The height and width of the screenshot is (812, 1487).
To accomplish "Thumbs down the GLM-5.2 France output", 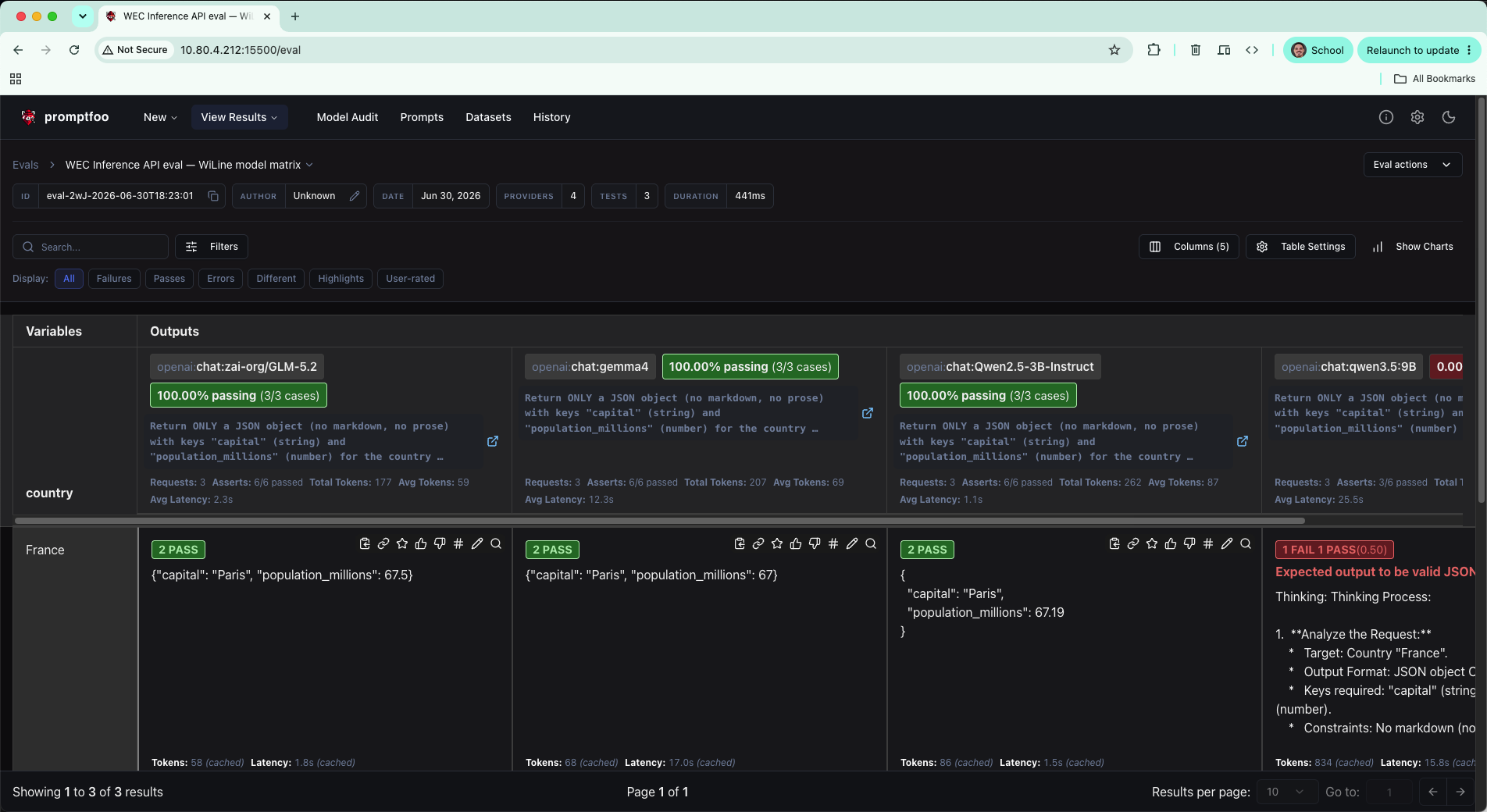I will 440,543.
